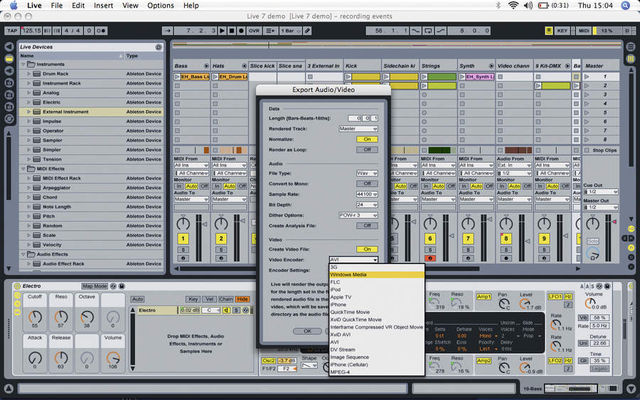Click the transport Play button

coord(222,31)
